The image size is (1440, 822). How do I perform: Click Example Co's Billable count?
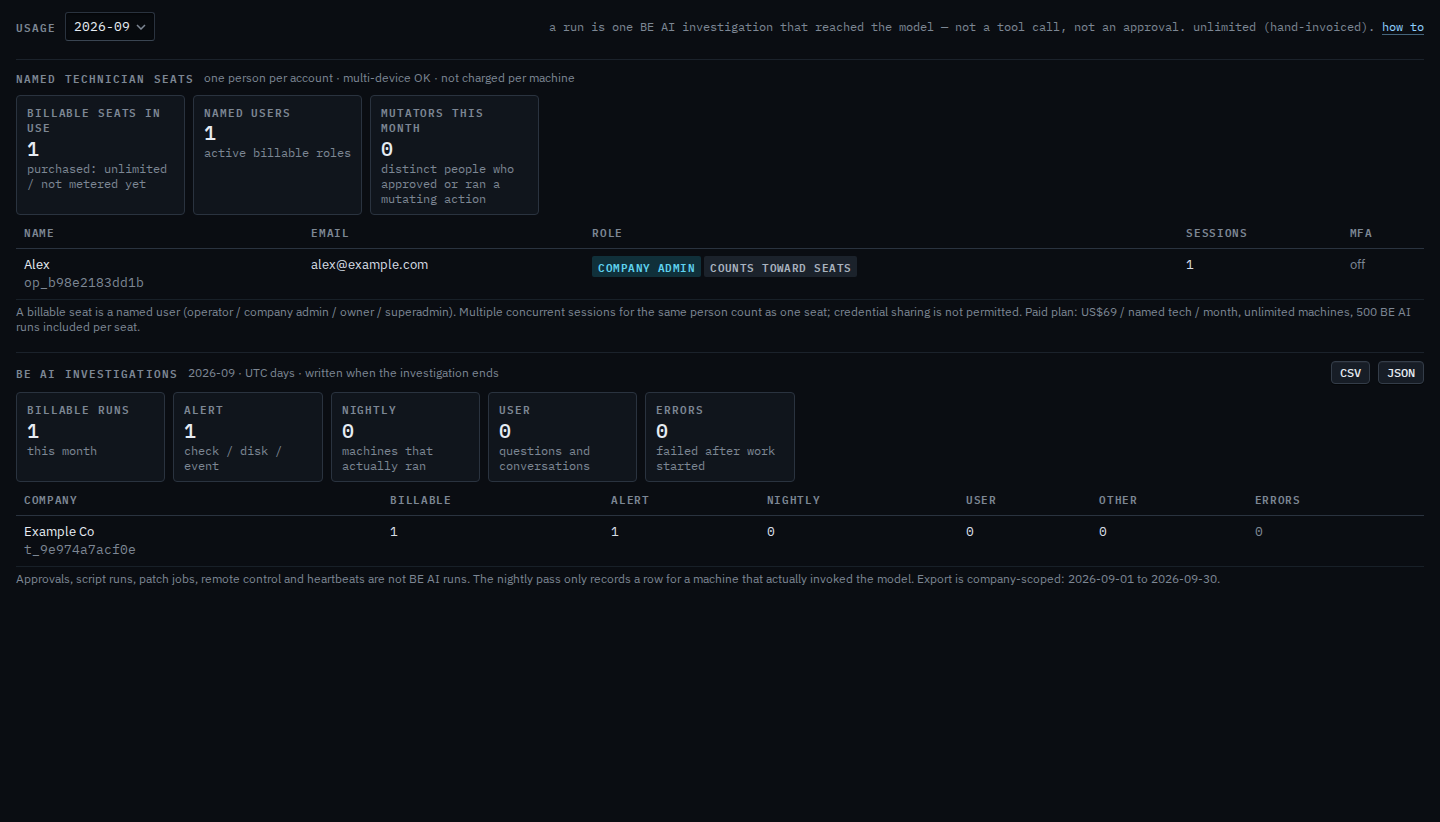coord(394,532)
